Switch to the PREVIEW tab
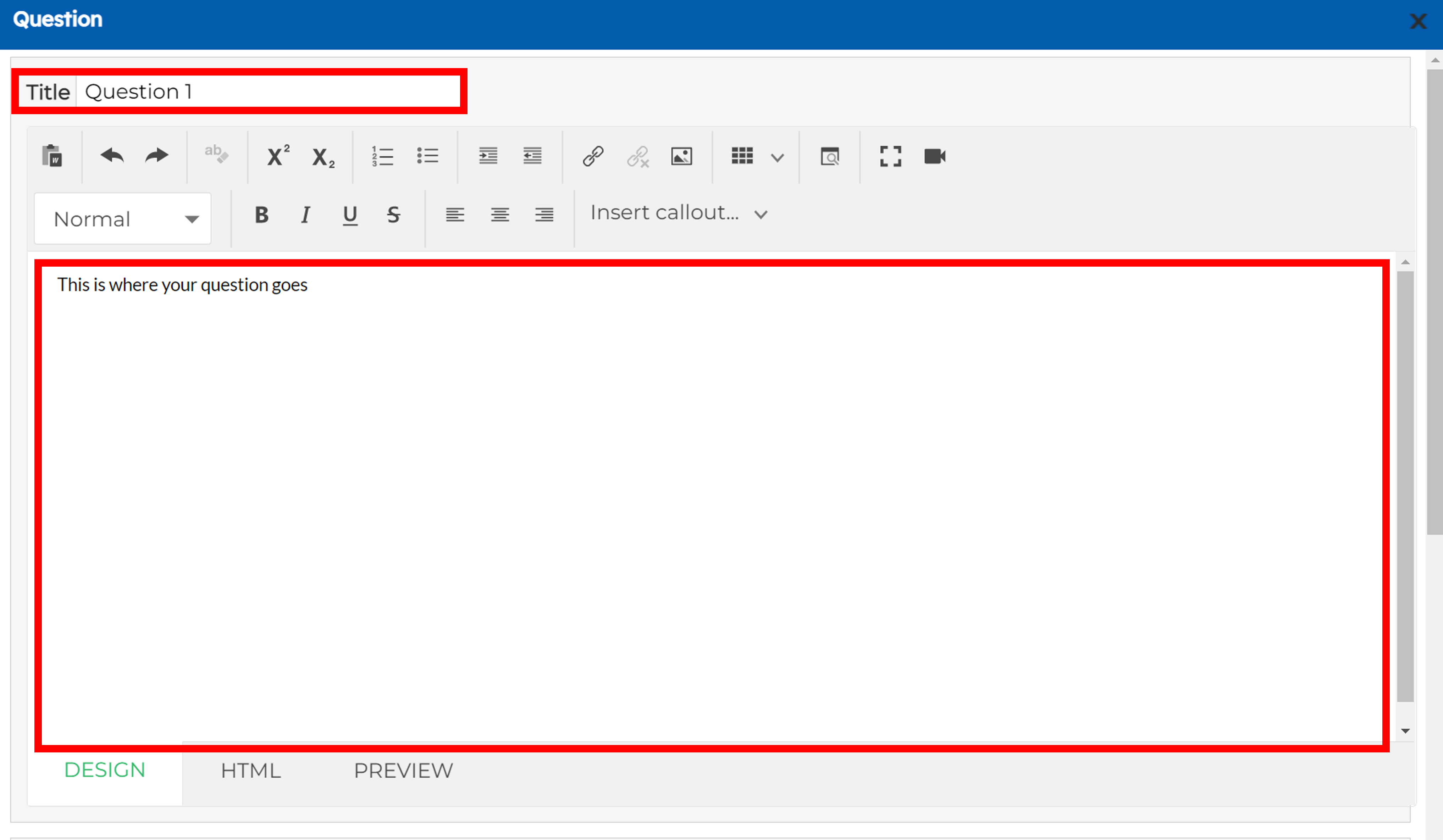Image resolution: width=1443 pixels, height=840 pixels. click(x=403, y=771)
